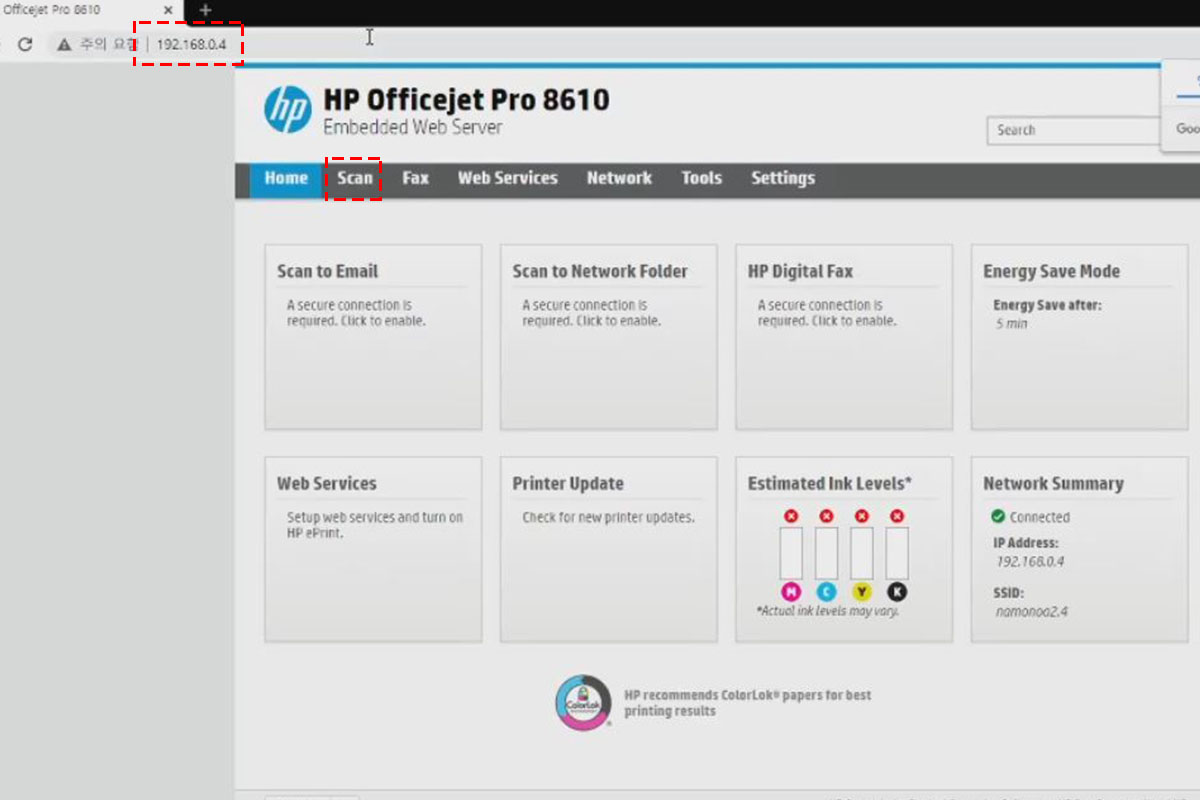Click the address bar showing 192.168.0.4
Image resolution: width=1200 pixels, height=800 pixels.
click(191, 45)
